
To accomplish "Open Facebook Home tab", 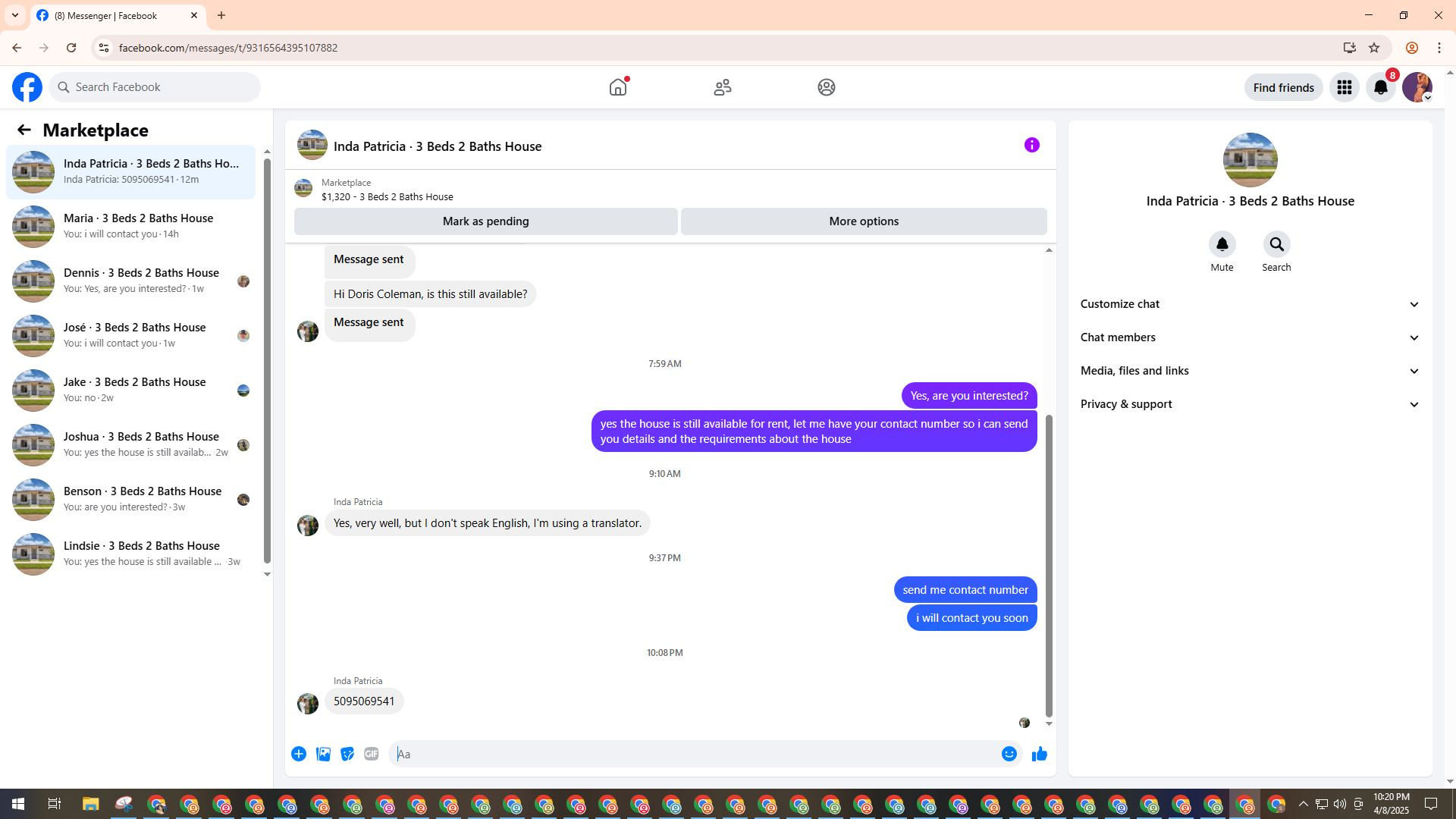I will click(618, 87).
